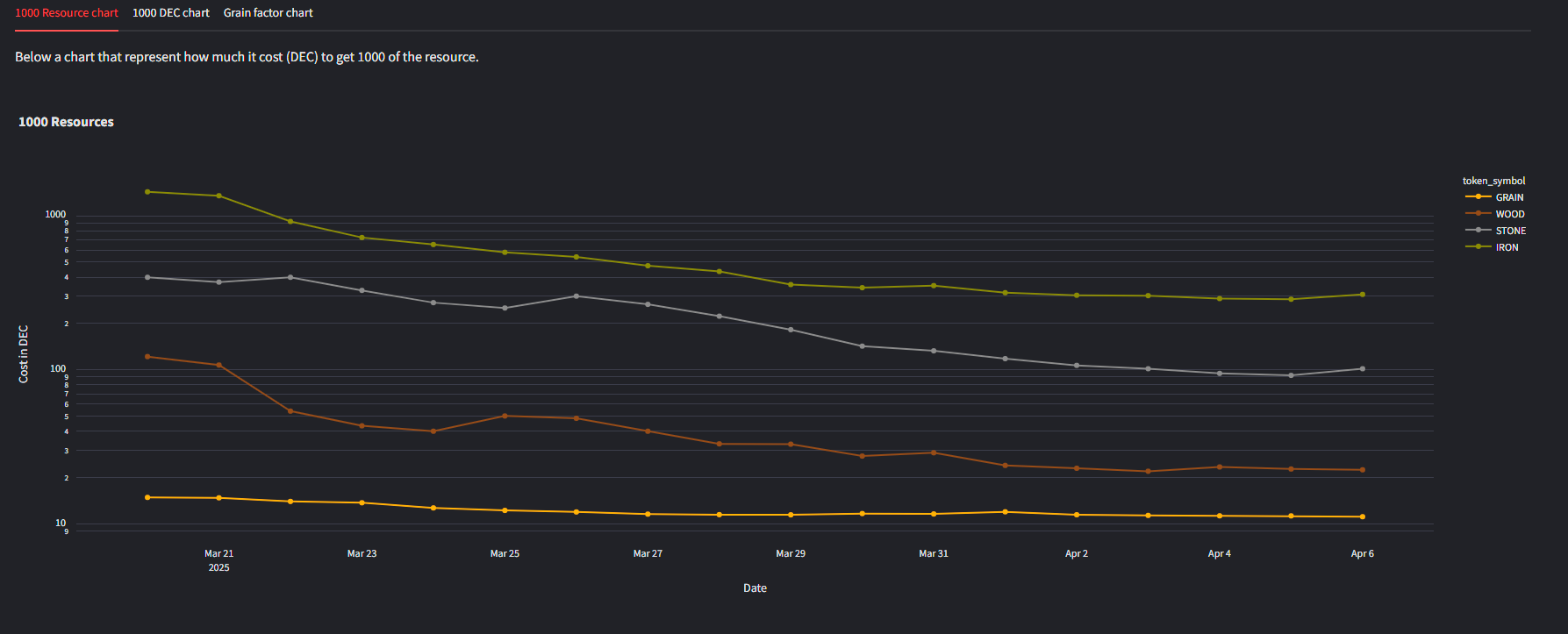Open the Grain factor chart tab

coord(268,13)
